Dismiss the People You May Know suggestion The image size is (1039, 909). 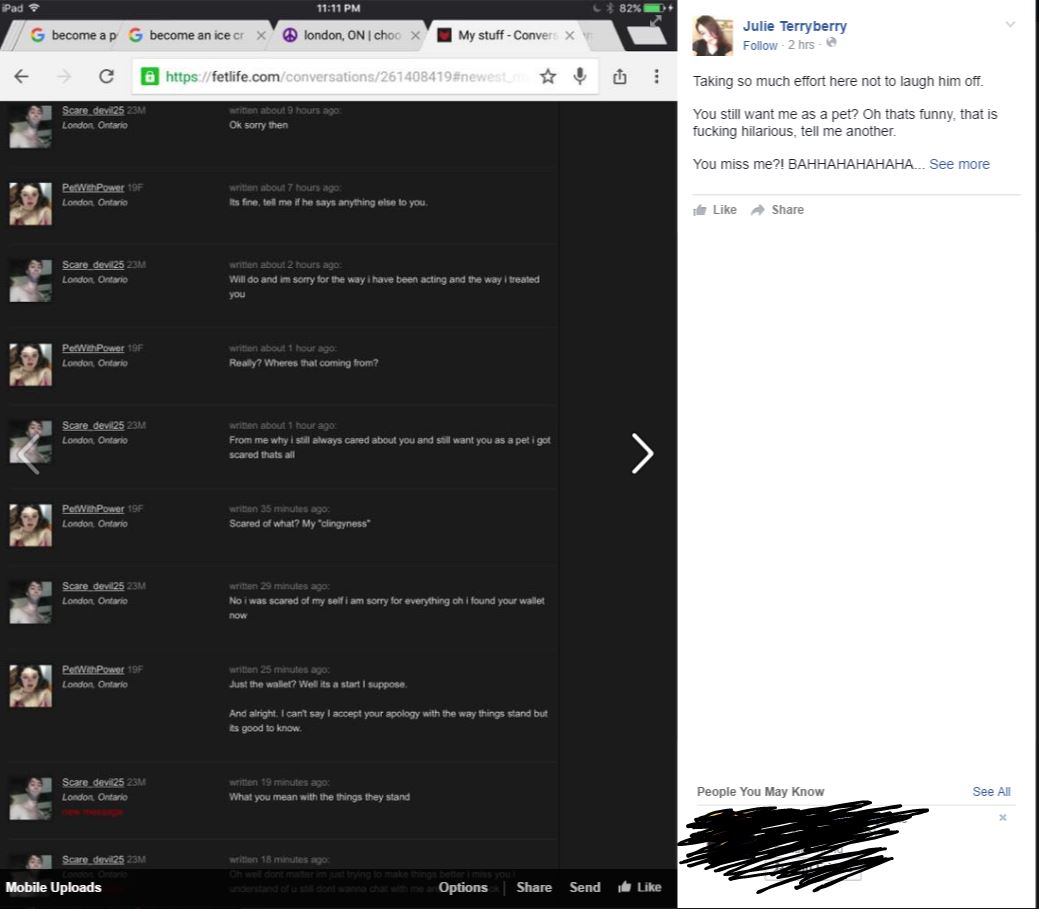[1003, 818]
